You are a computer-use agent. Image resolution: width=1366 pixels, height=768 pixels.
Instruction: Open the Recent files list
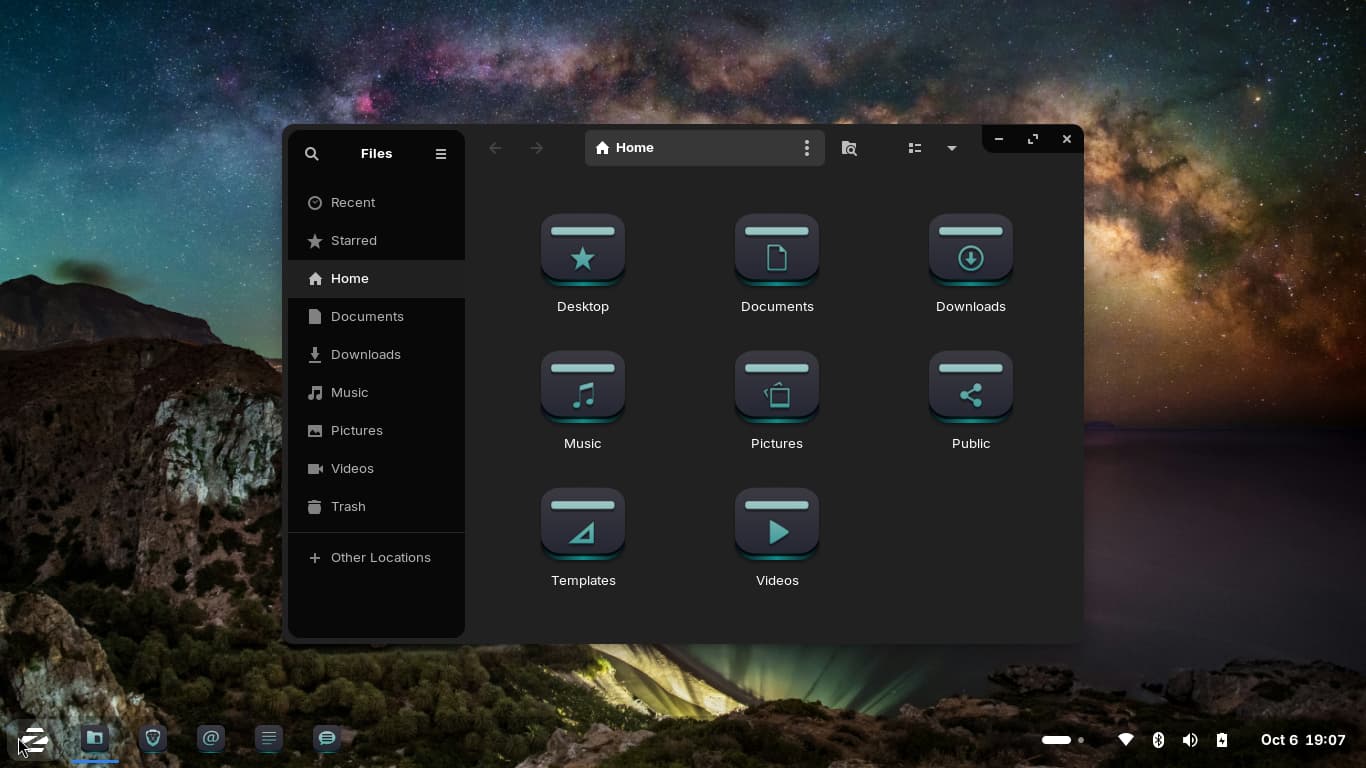click(x=352, y=203)
